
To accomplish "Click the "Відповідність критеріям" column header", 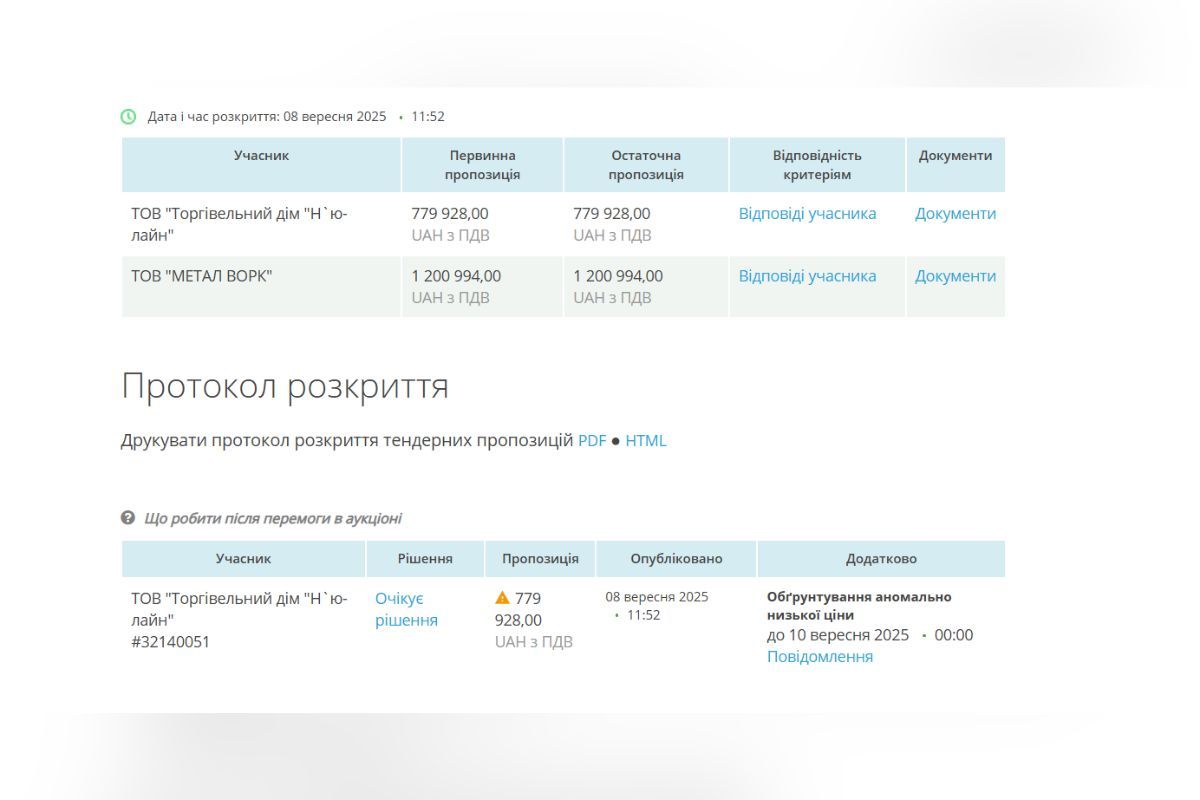I will (816, 164).
